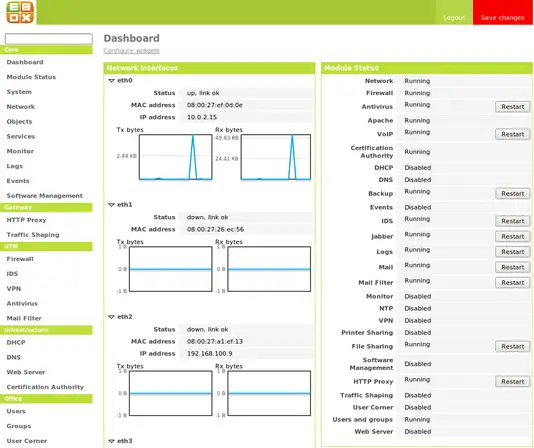
Task: Collapse the eth2 interface section
Action: 111,317
